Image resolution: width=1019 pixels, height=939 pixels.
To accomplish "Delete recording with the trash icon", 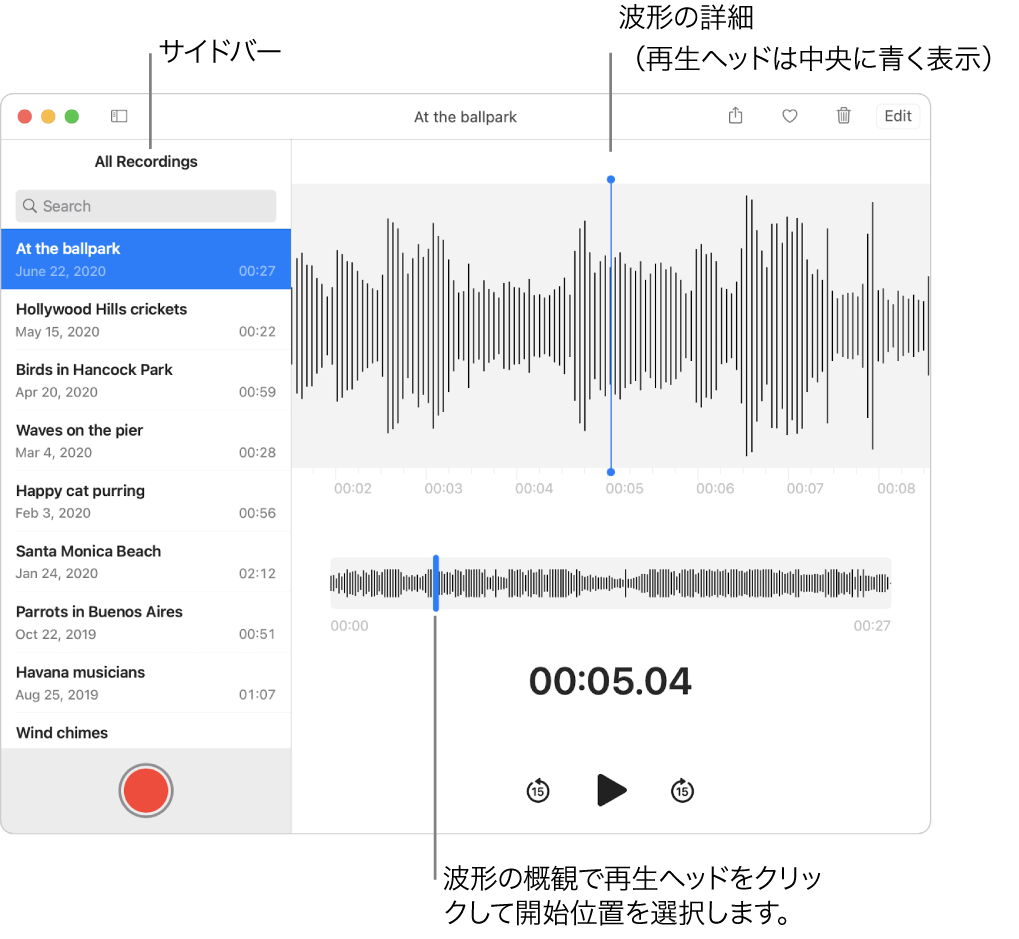I will coord(844,116).
